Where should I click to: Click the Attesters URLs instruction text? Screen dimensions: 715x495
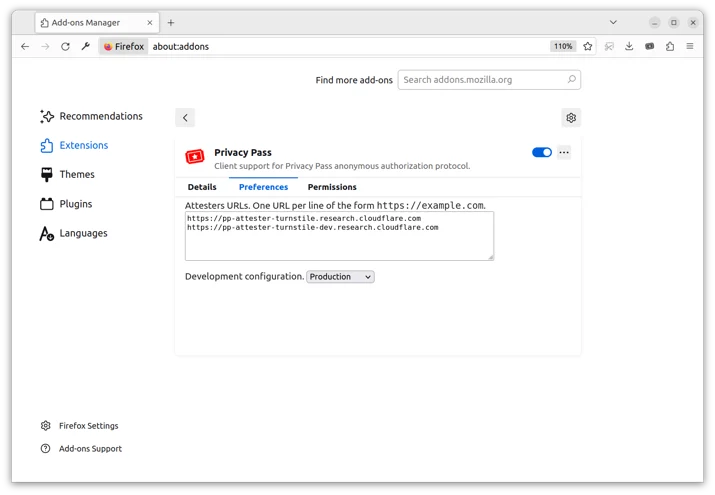coord(335,205)
